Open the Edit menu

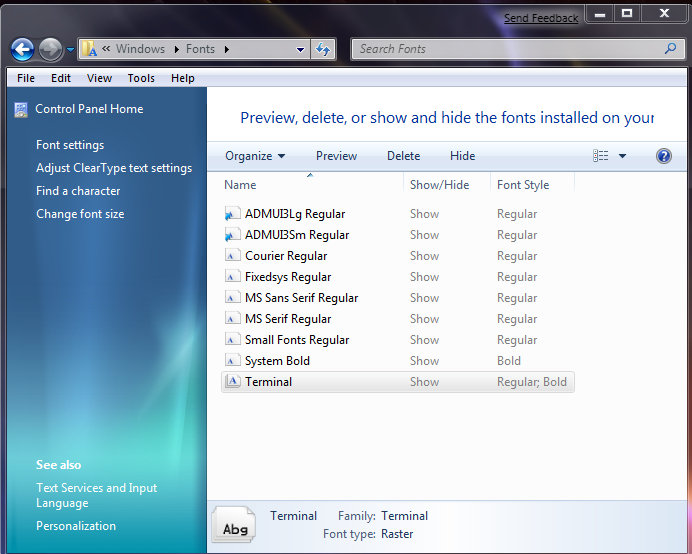tap(60, 78)
